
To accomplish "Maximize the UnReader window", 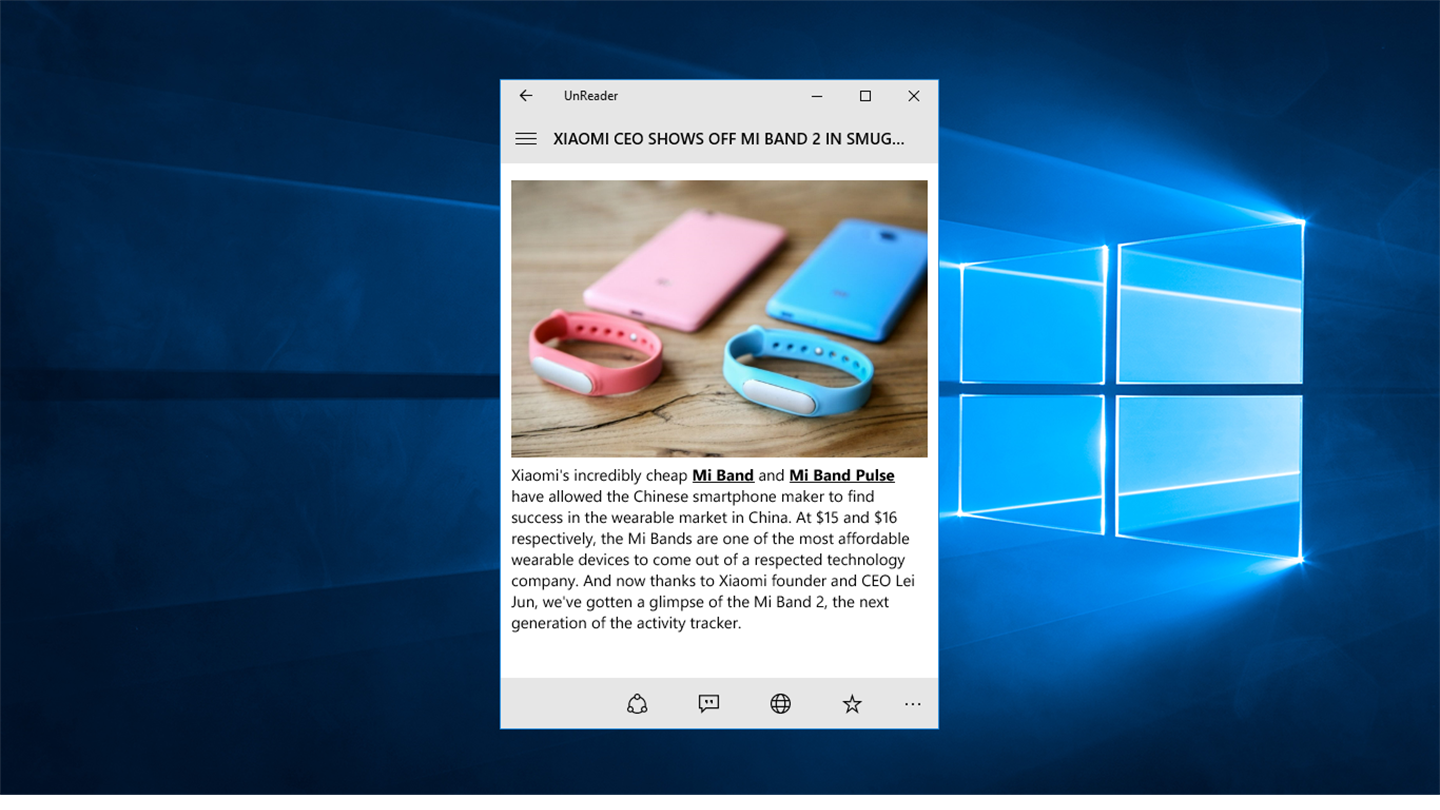I will pos(866,96).
